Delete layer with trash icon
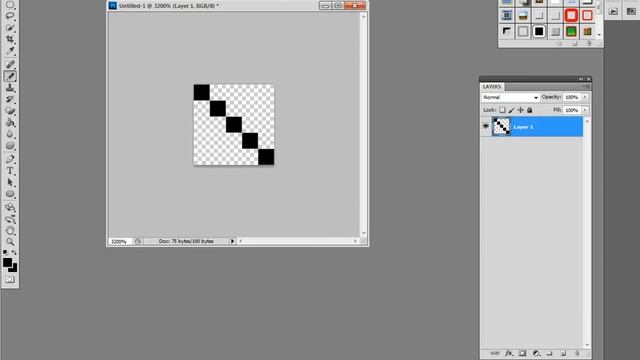This screenshot has height=360, width=640. click(x=577, y=353)
